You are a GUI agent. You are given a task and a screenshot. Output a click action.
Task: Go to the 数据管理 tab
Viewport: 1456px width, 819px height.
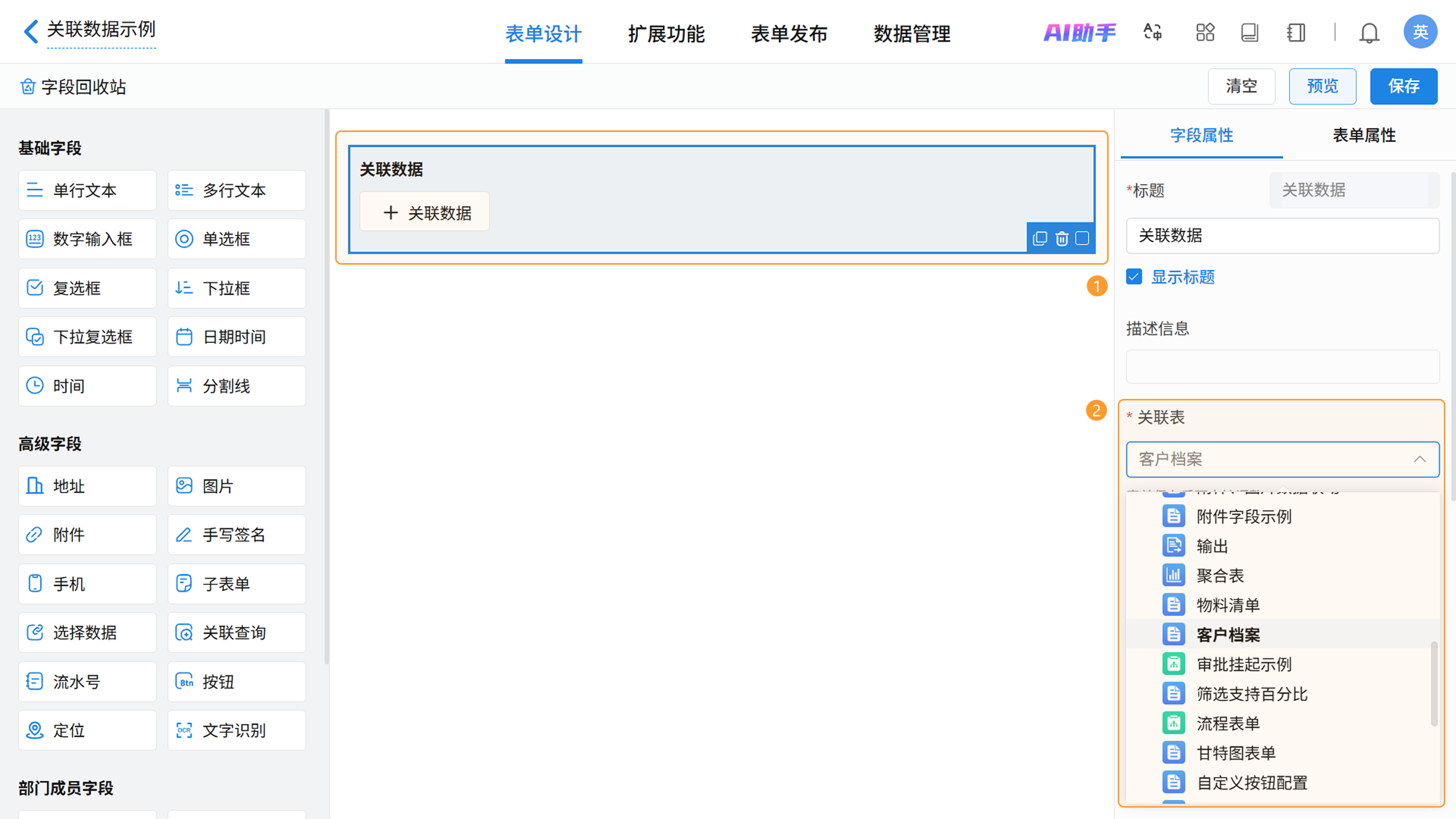pos(912,34)
